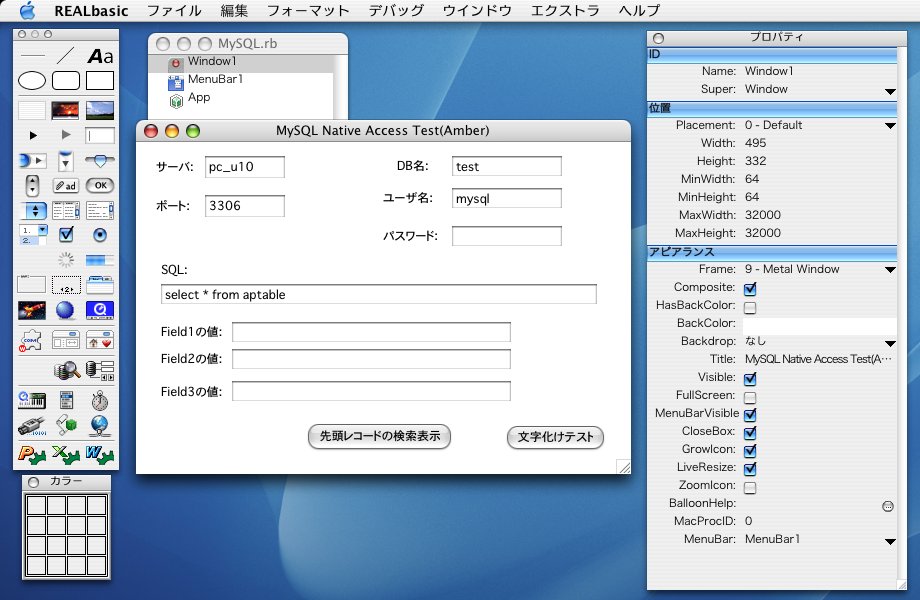Viewport: 920px width, 600px height.
Task: Pick the paperclip 'ad' bevel button control
Action: point(66,185)
